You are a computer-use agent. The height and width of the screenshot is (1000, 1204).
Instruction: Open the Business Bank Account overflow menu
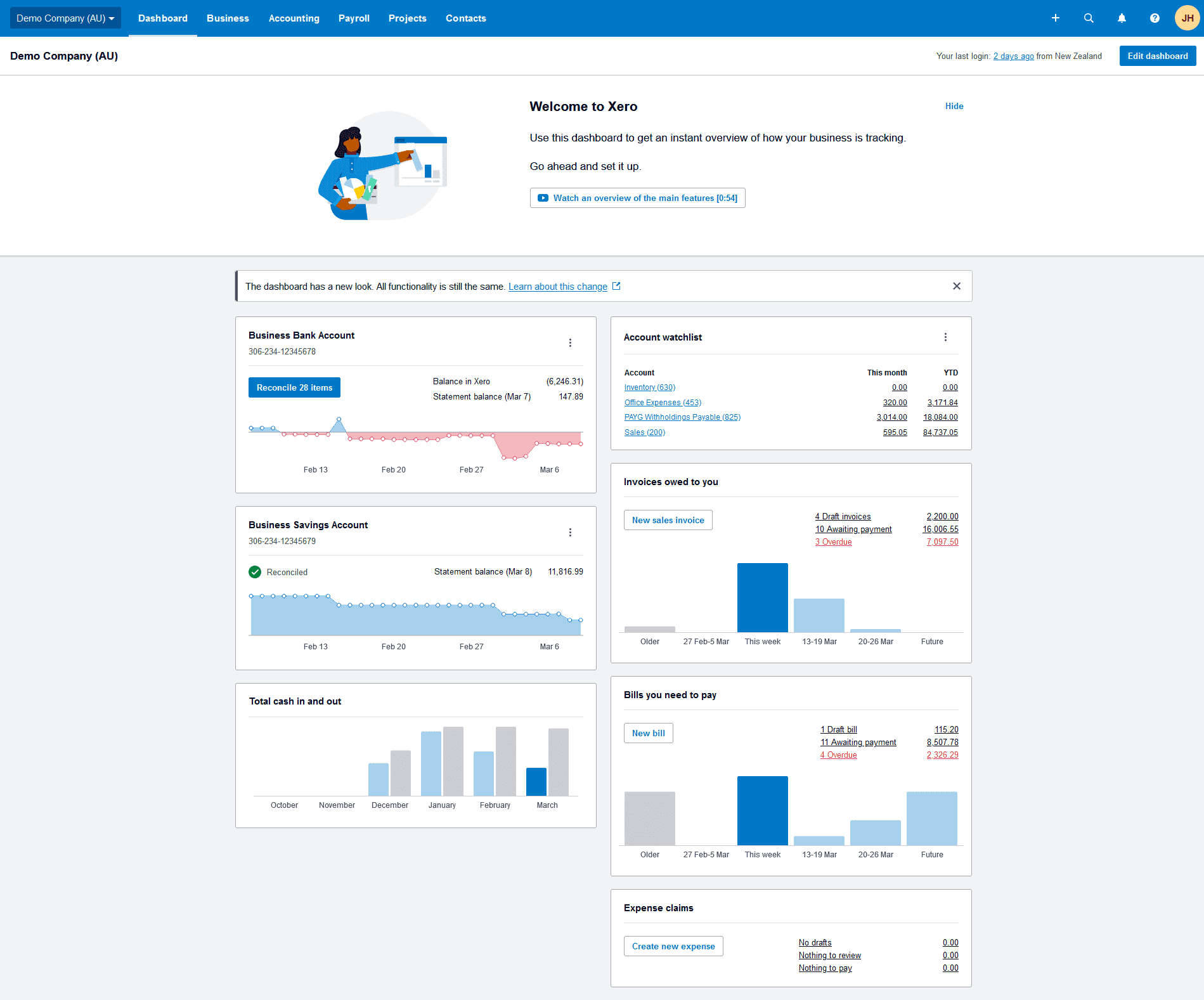pyautogui.click(x=570, y=342)
